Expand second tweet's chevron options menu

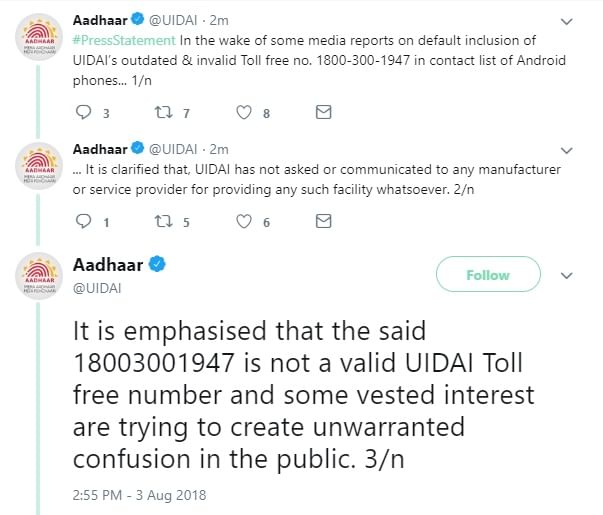(x=567, y=149)
